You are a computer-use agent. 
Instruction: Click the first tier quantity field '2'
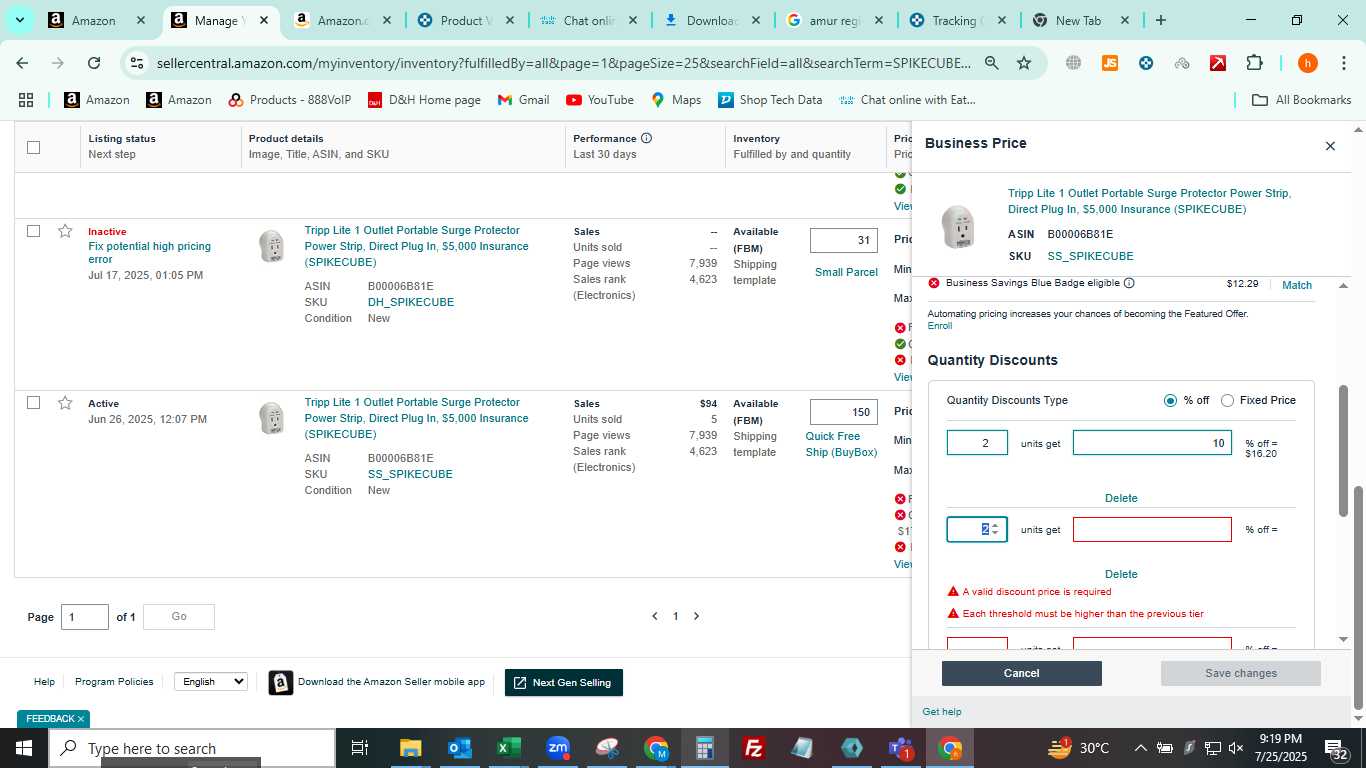[x=977, y=442]
